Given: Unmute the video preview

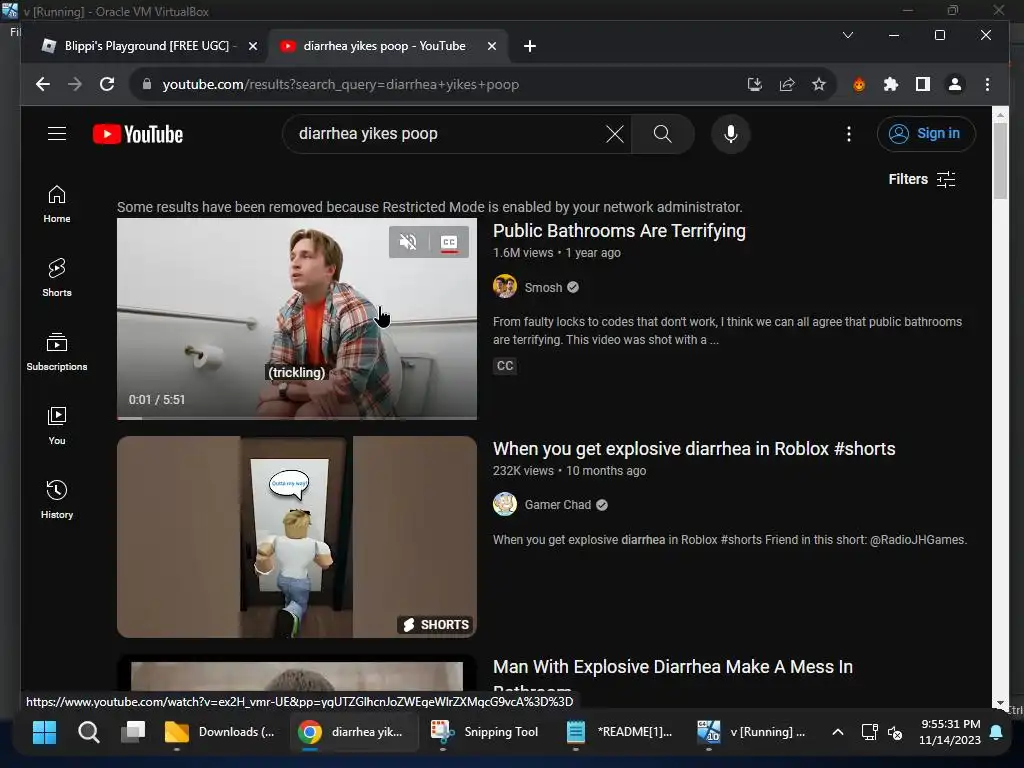Looking at the screenshot, I should coord(408,242).
